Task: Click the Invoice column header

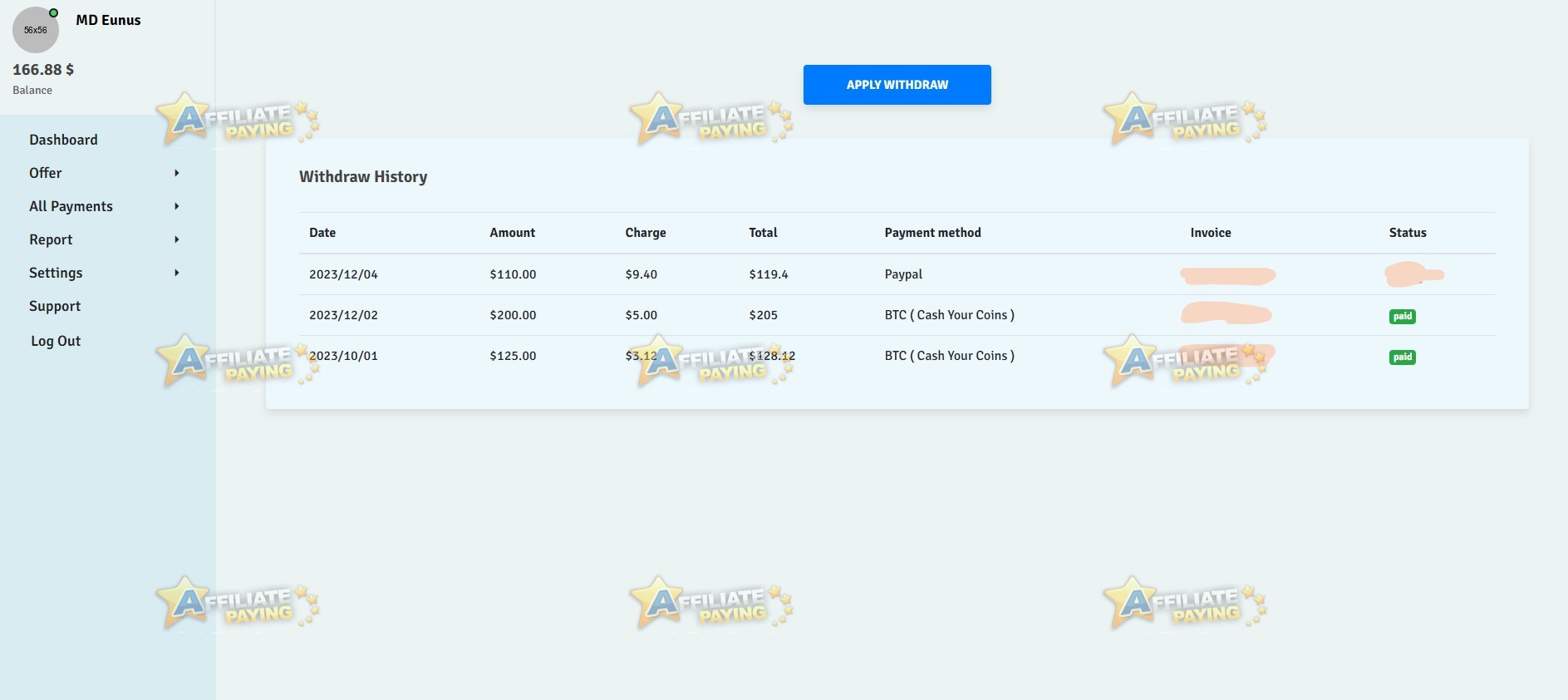Action: (x=1211, y=233)
